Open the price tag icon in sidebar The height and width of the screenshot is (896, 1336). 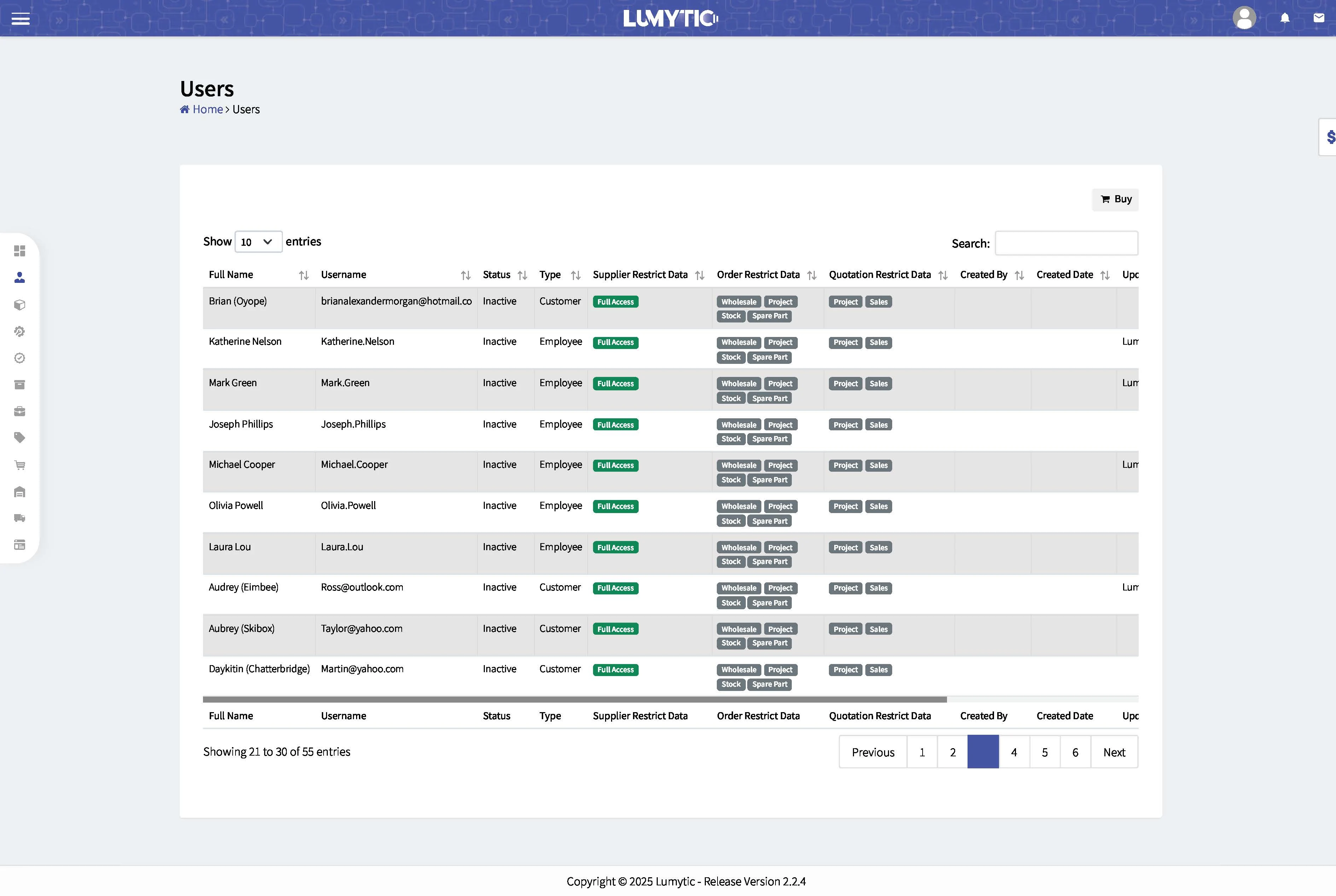click(19, 437)
